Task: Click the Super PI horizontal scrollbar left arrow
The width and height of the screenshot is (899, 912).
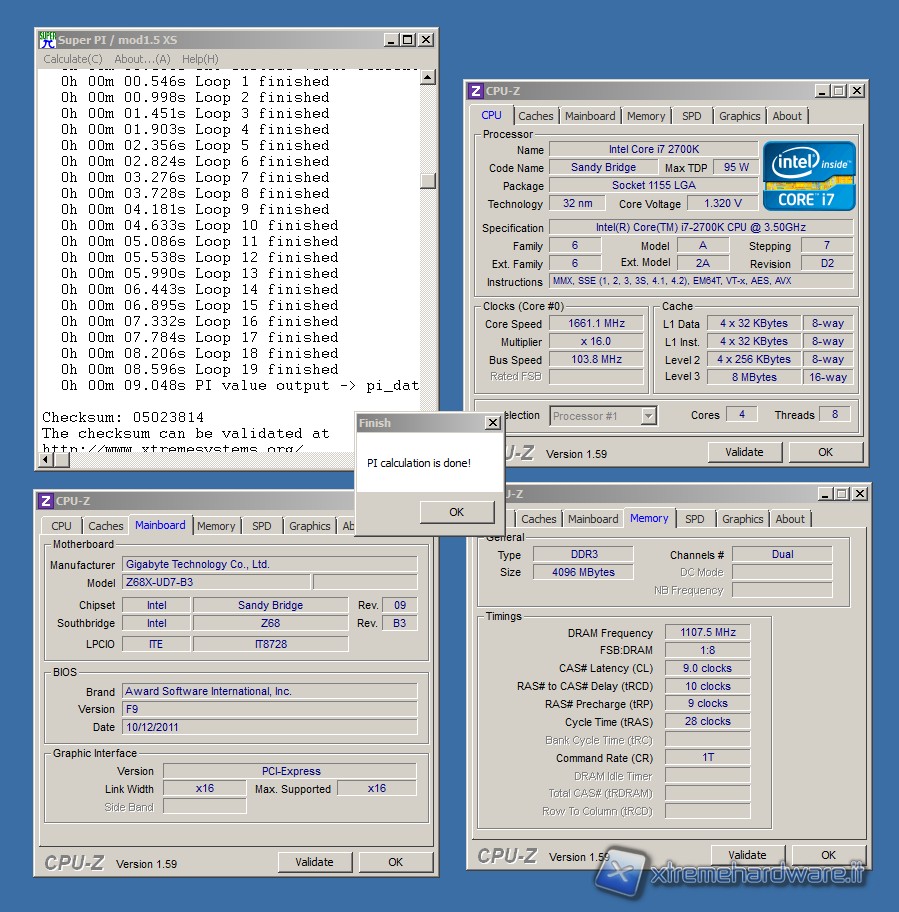Action: 46,461
